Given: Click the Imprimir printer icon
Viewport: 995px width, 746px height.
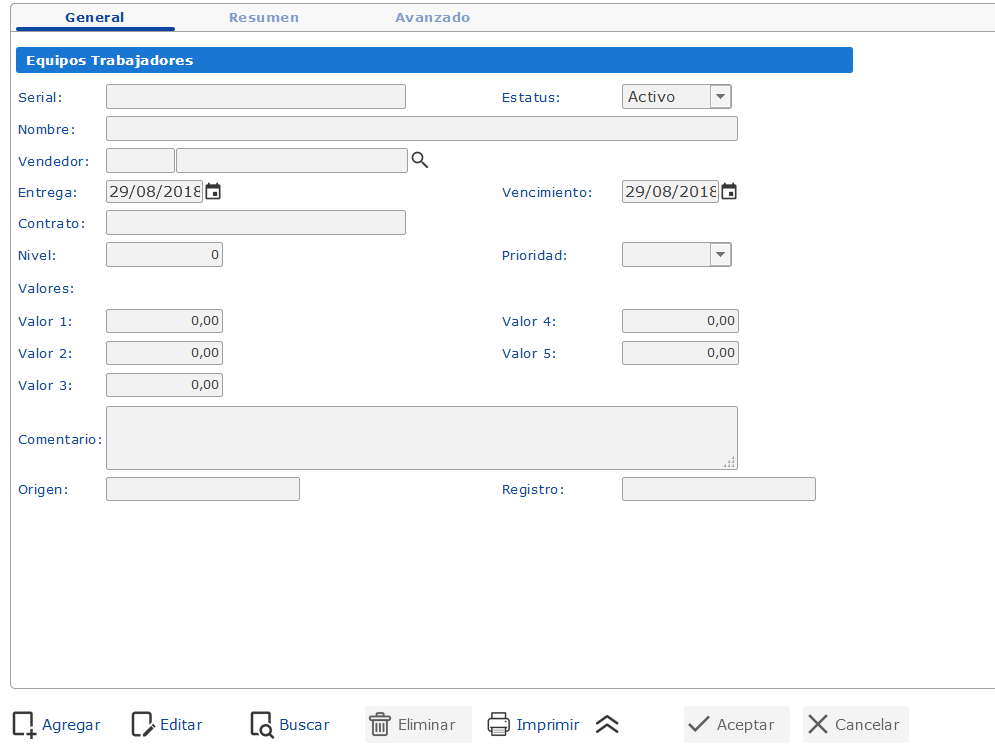Looking at the screenshot, I should coord(499,725).
